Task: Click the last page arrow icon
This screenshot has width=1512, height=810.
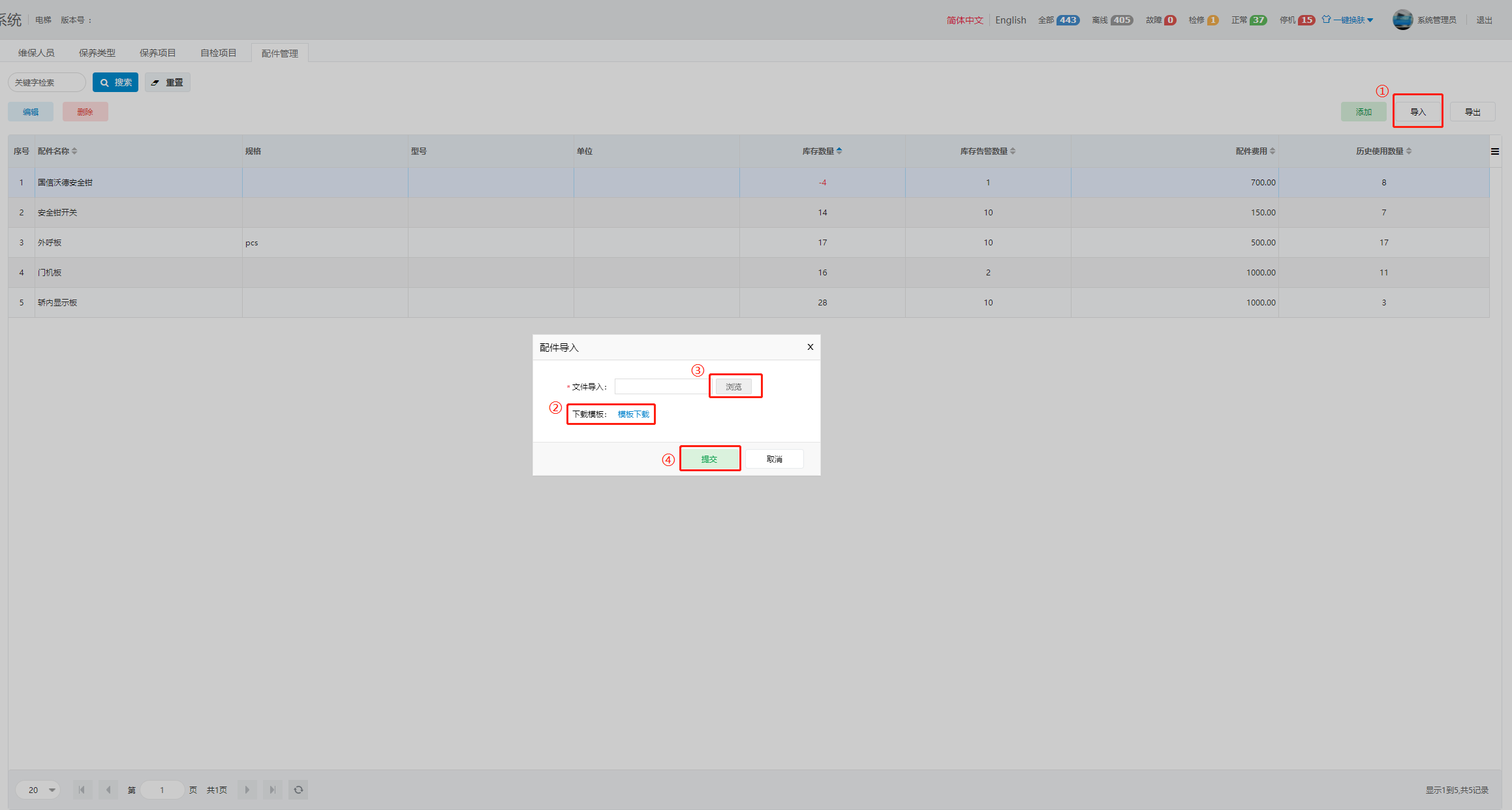Action: pyautogui.click(x=273, y=790)
